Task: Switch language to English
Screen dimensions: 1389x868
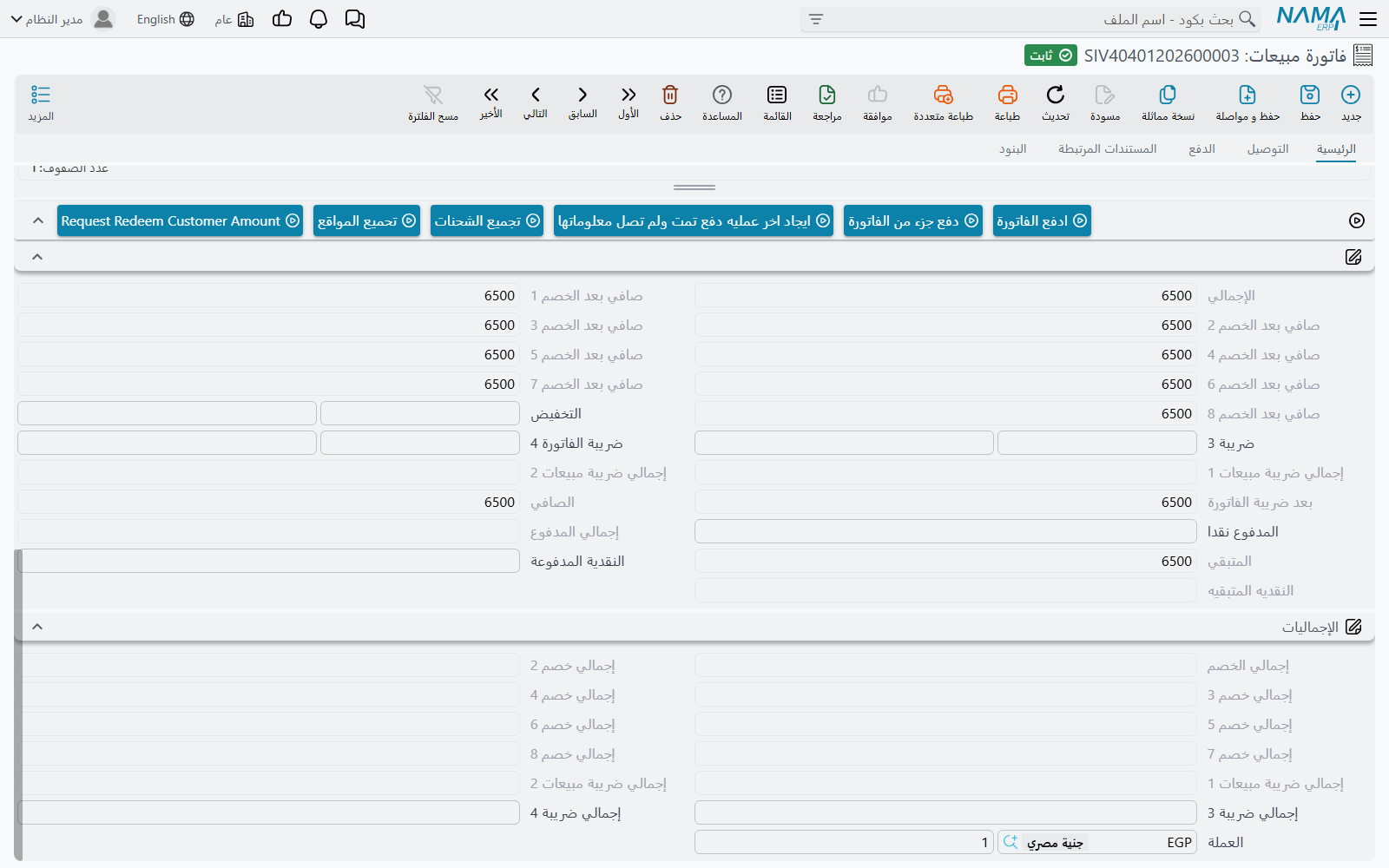Action: click(165, 19)
